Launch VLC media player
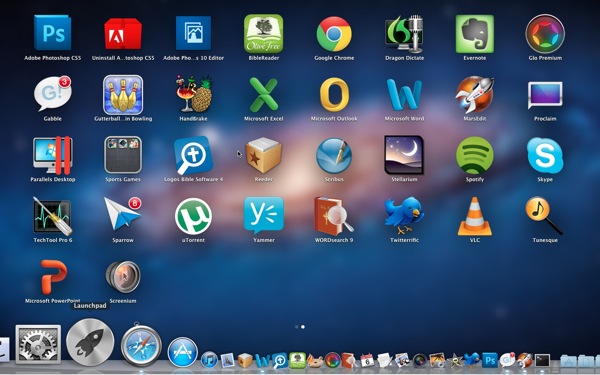The height and width of the screenshot is (375, 600). (x=474, y=216)
